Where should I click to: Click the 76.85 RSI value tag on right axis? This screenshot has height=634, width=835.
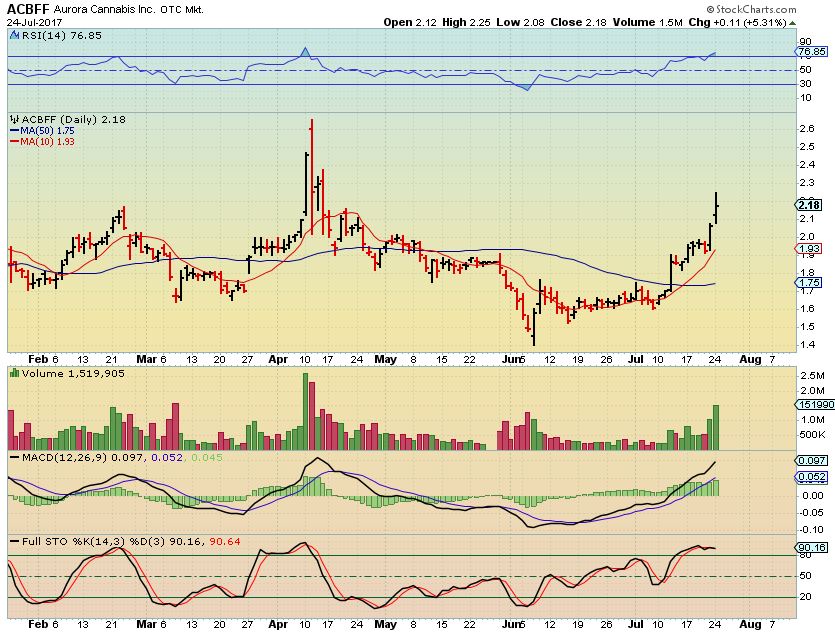click(812, 52)
